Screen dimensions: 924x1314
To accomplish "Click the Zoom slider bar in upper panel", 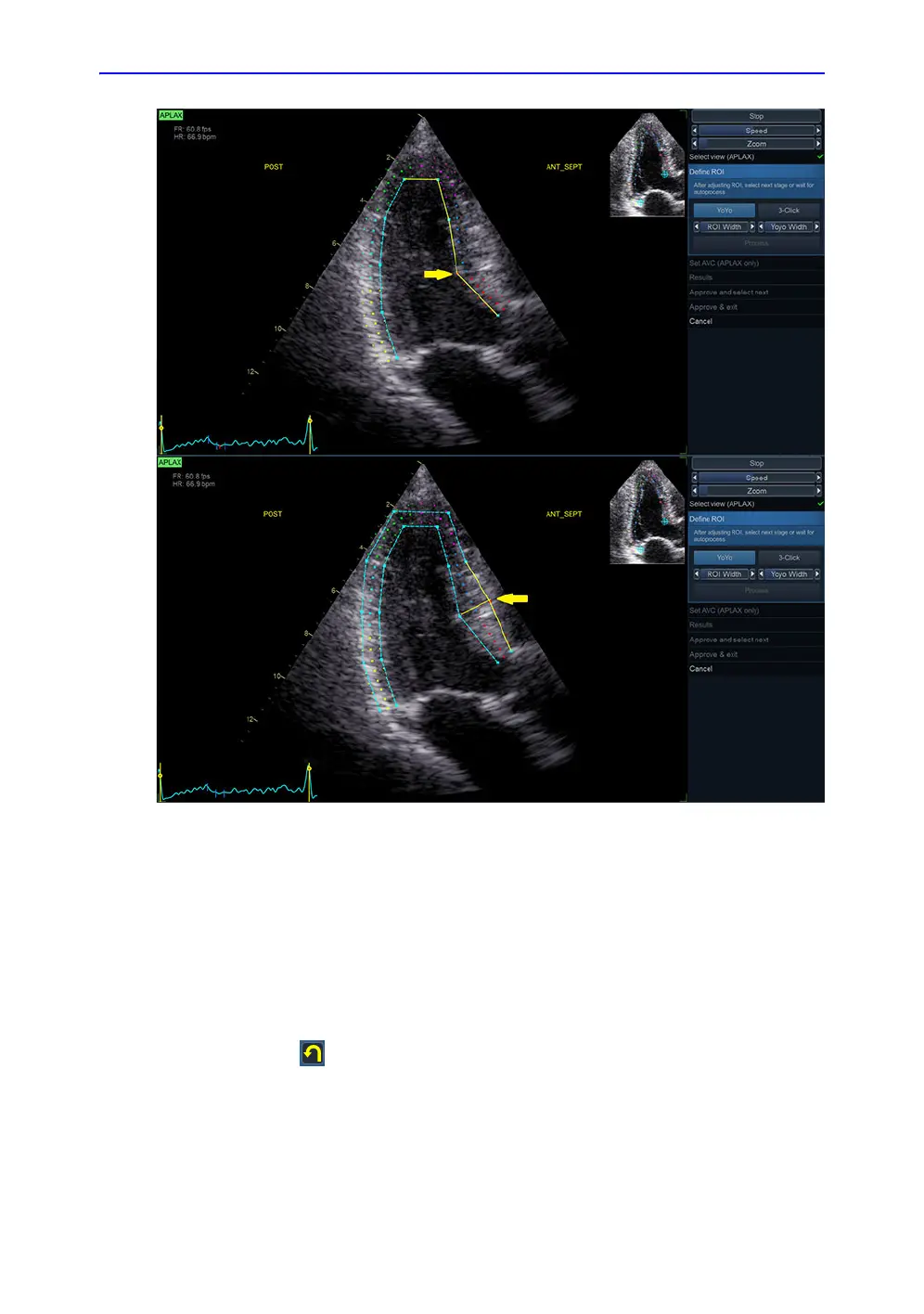I will pyautogui.click(x=756, y=144).
